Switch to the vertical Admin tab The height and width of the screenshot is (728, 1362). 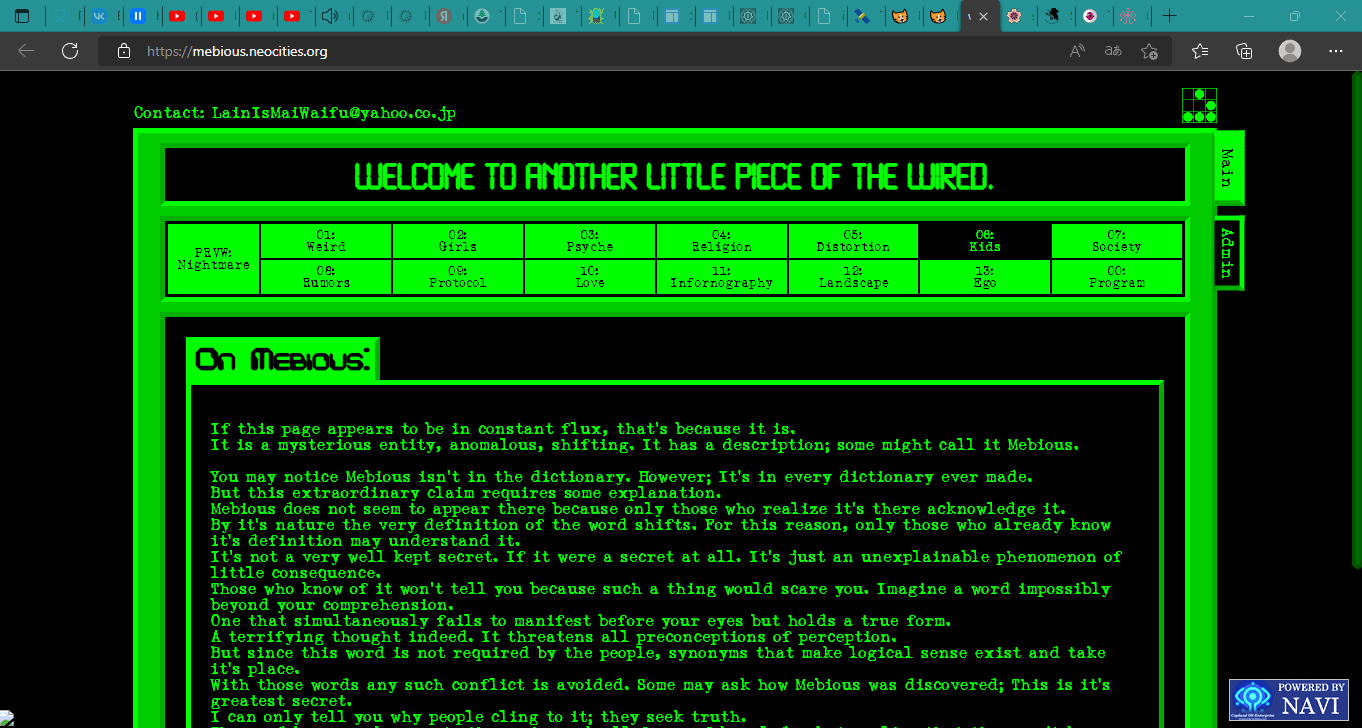1228,252
